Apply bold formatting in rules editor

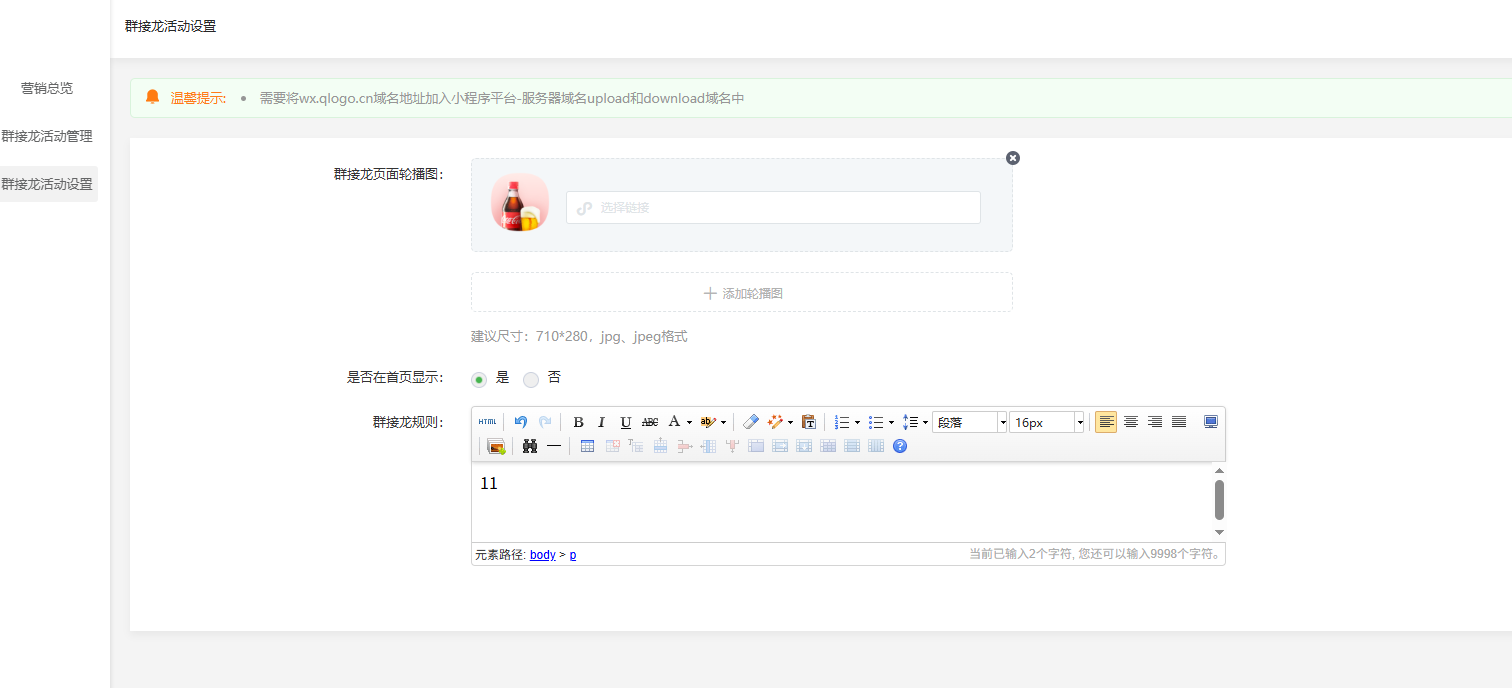[578, 422]
